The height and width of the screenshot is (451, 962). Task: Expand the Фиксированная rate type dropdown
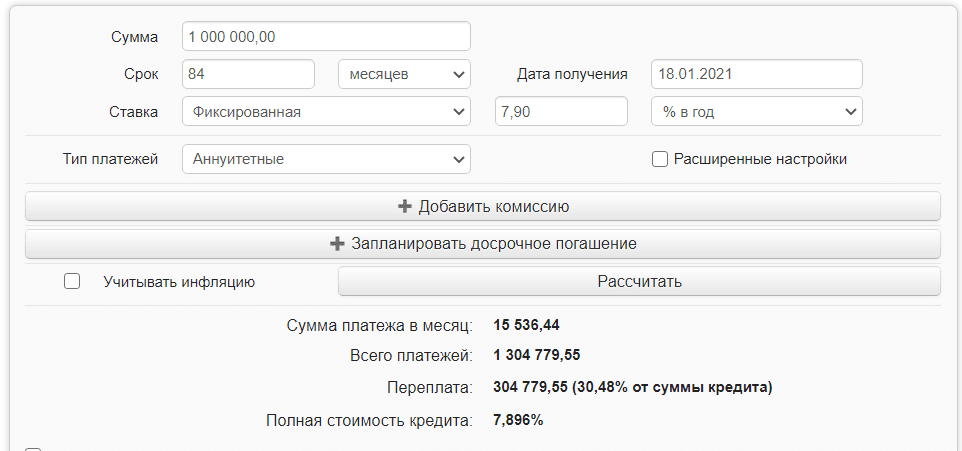[x=326, y=112]
